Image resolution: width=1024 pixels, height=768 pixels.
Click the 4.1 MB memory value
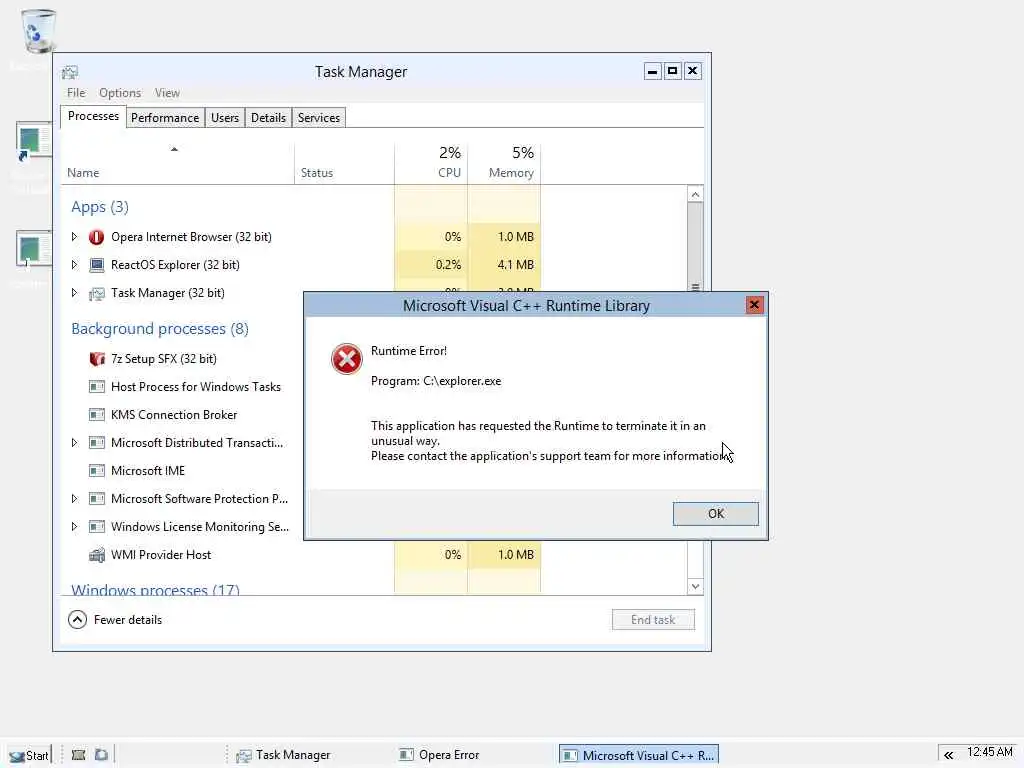click(x=515, y=265)
